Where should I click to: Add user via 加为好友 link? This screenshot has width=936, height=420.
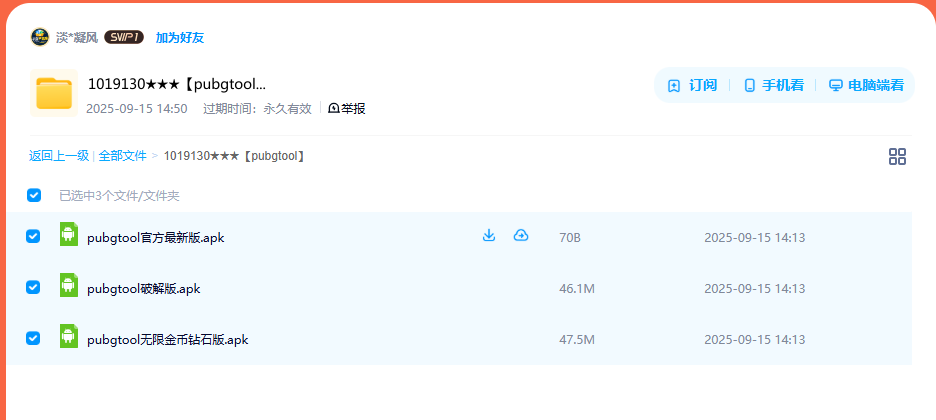coord(180,38)
